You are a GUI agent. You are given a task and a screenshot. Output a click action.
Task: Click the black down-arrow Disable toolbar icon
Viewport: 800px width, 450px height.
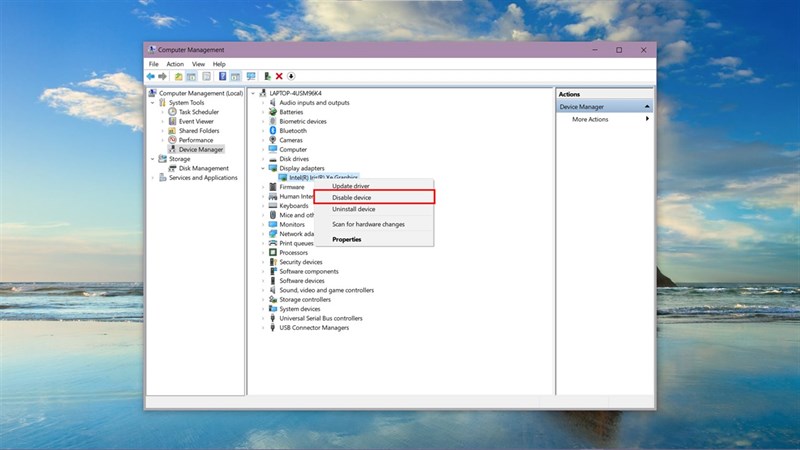tap(291, 76)
